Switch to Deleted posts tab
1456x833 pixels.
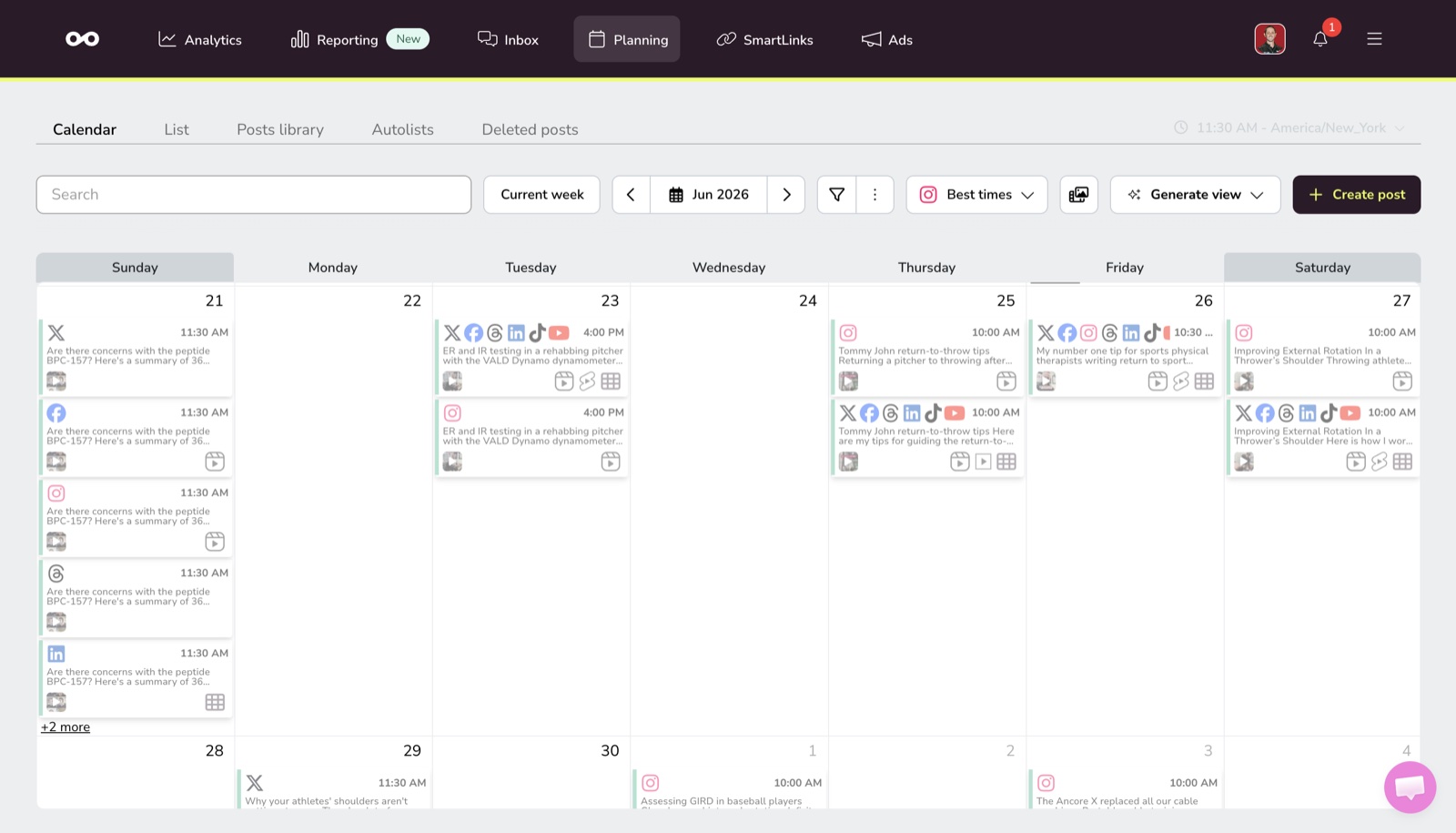tap(531, 129)
